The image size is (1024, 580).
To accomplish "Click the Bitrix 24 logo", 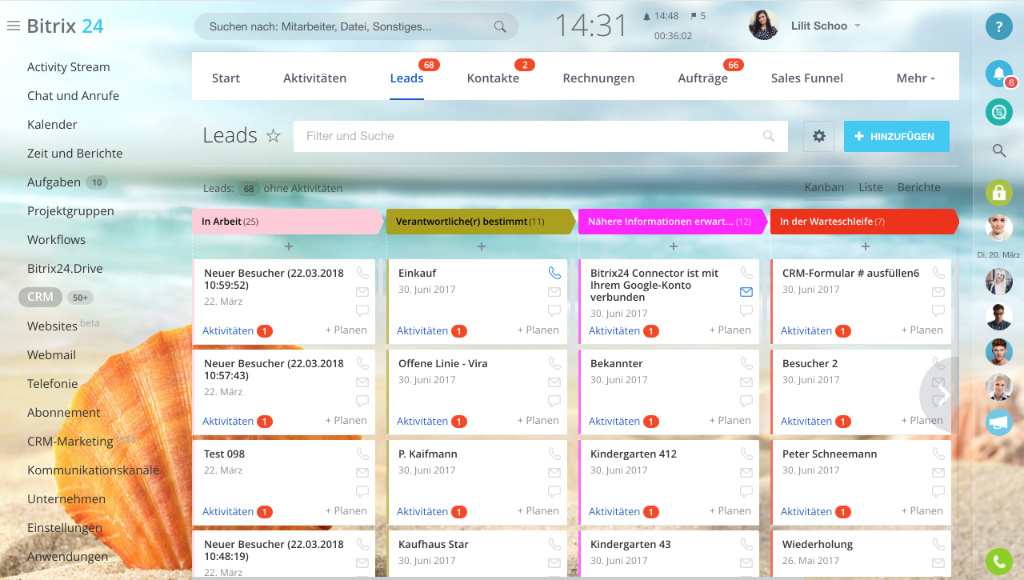I will tap(65, 26).
